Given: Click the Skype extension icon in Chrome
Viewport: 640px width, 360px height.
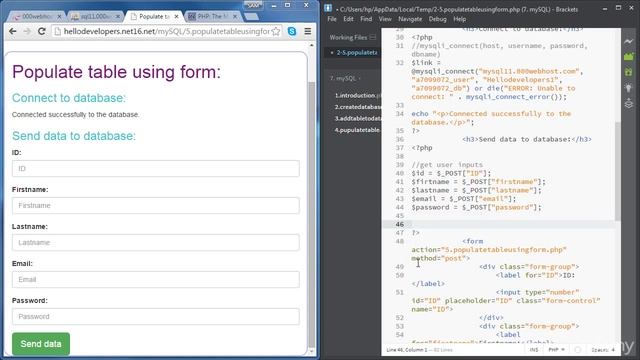Looking at the screenshot, I should [292, 31].
